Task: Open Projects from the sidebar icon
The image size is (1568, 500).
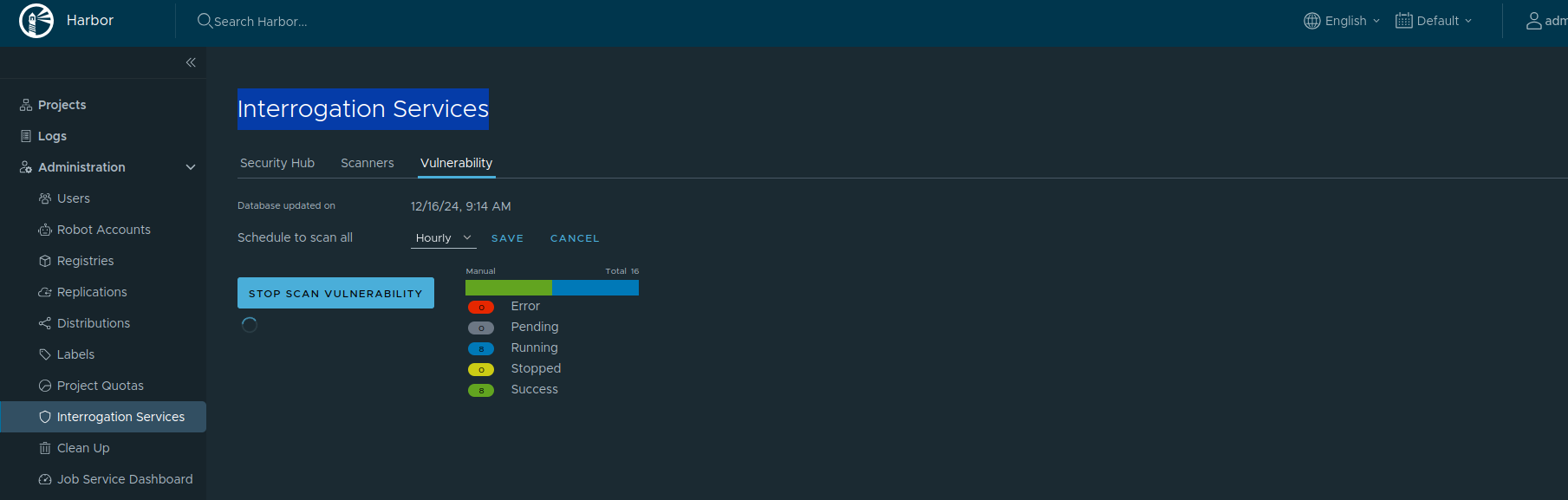Action: tap(26, 105)
